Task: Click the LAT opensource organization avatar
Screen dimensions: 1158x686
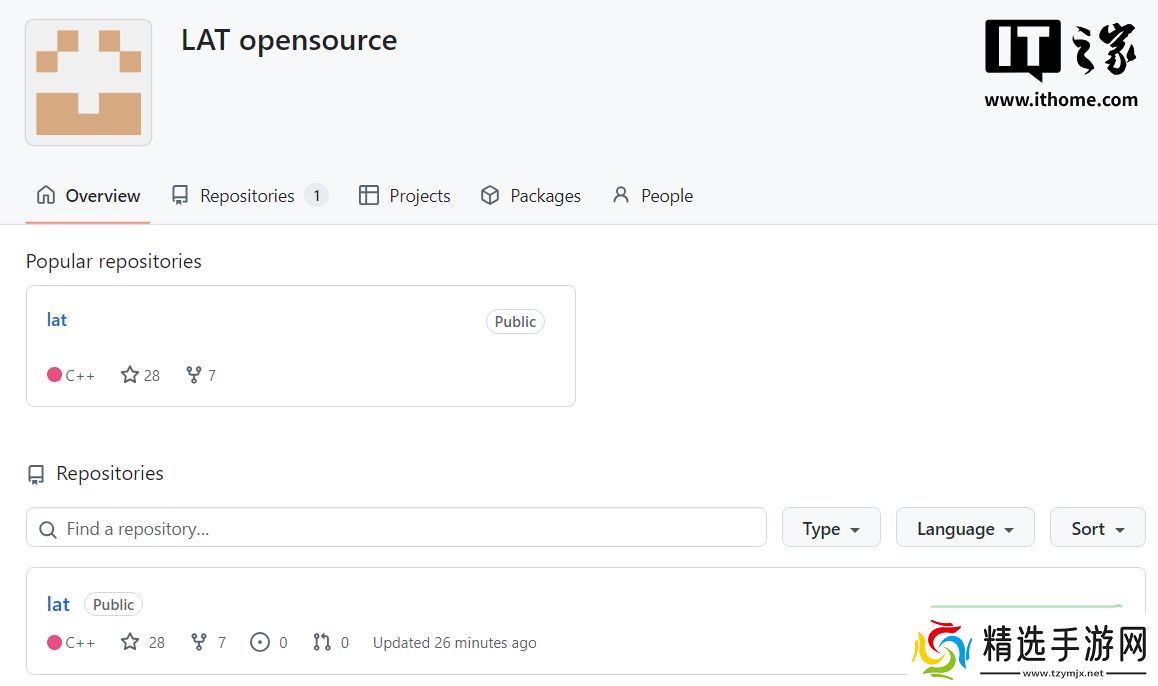Action: (x=88, y=83)
